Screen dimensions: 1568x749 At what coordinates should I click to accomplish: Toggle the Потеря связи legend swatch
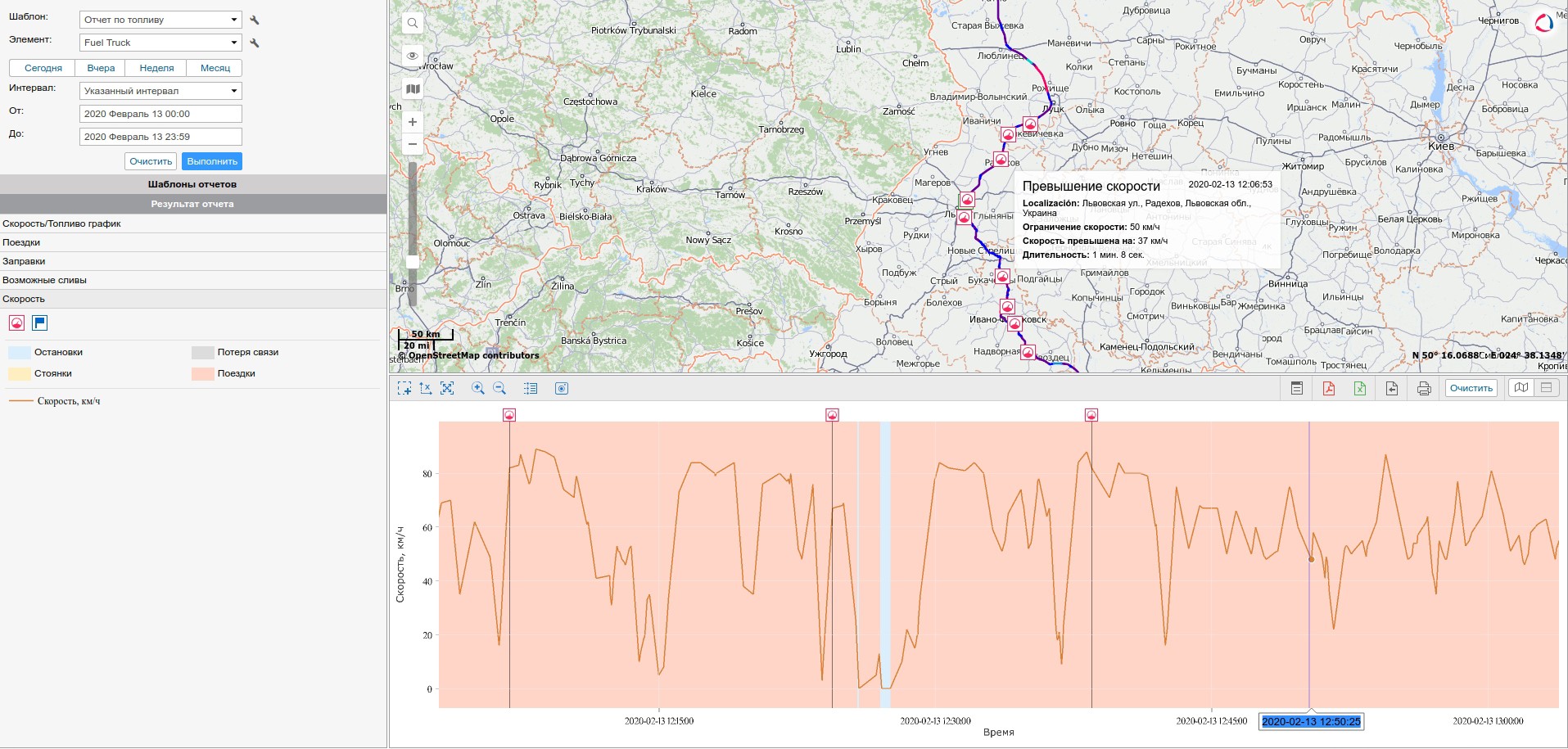[203, 353]
